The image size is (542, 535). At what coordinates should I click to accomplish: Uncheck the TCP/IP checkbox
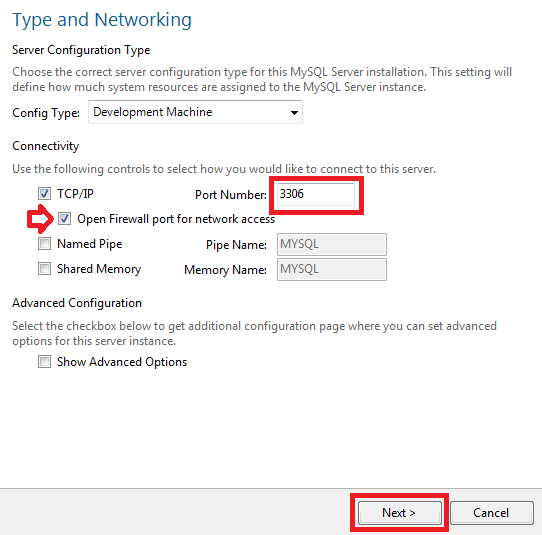coord(44,194)
